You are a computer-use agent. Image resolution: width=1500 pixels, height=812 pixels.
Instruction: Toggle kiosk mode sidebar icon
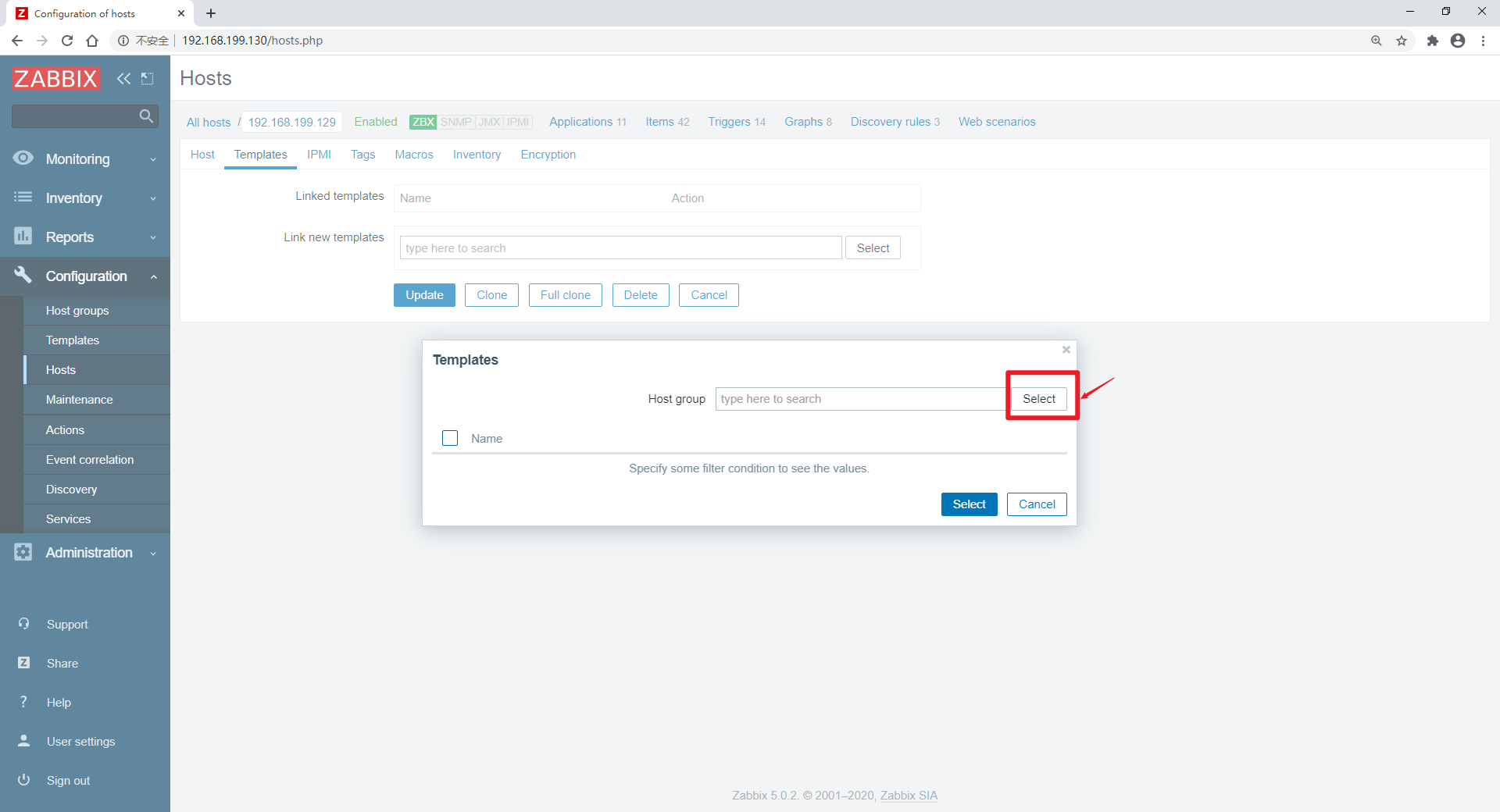147,78
